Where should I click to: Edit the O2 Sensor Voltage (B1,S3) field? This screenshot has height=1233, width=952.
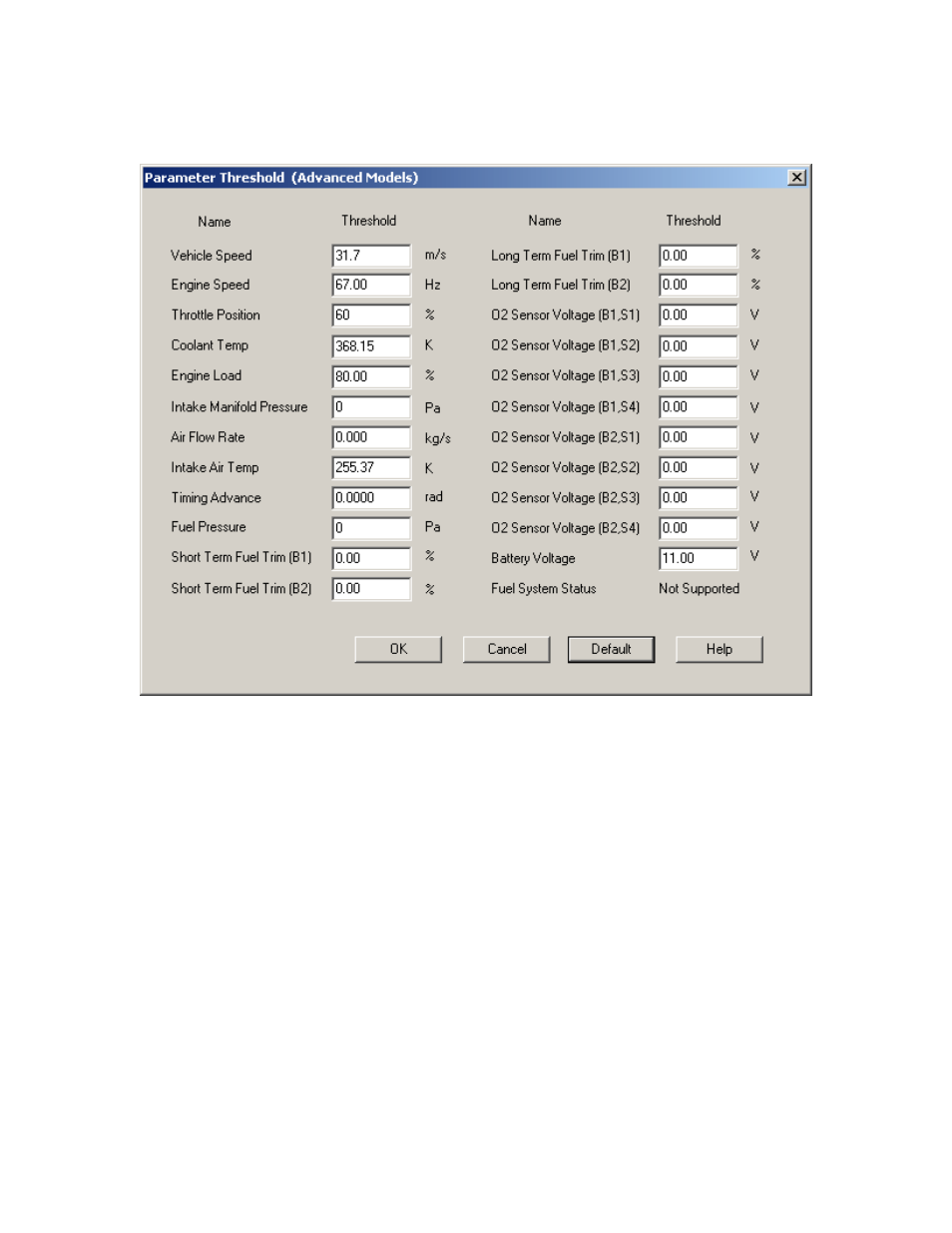coord(699,376)
